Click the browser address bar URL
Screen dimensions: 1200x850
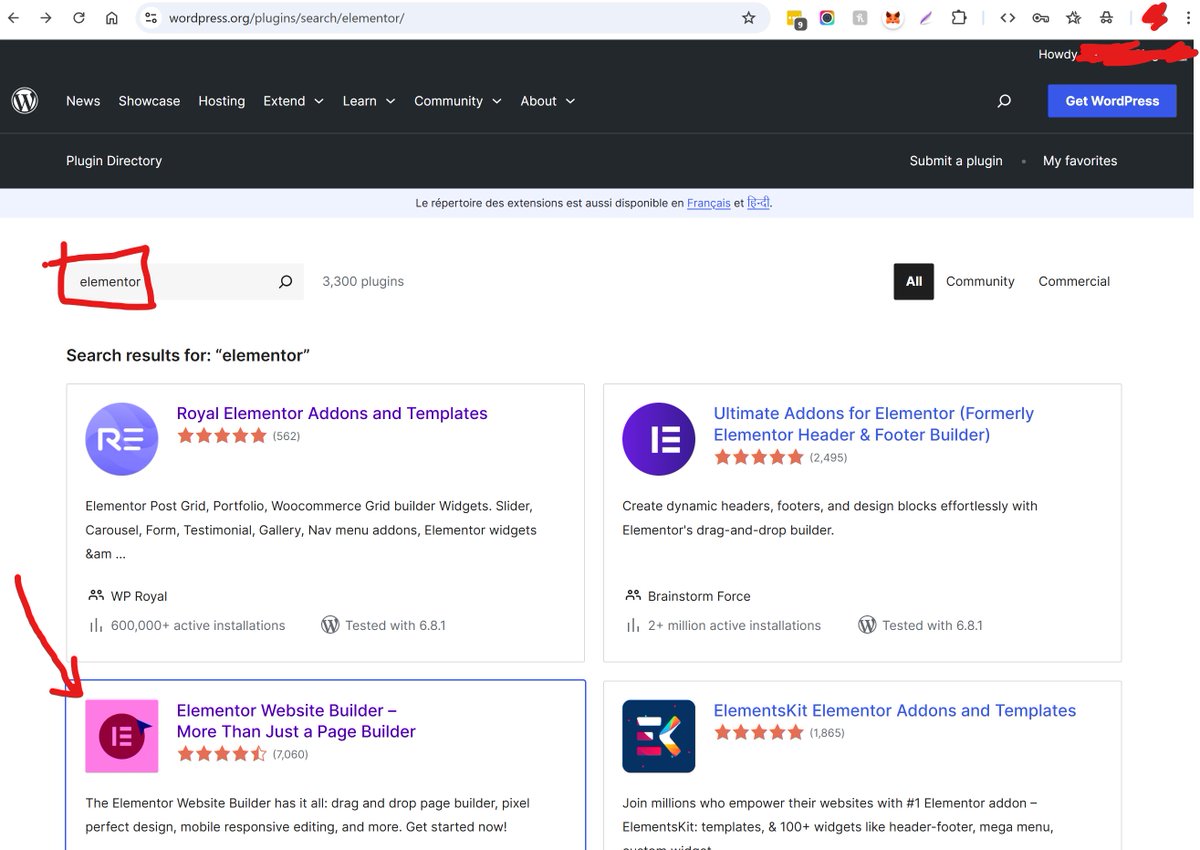coord(286,18)
